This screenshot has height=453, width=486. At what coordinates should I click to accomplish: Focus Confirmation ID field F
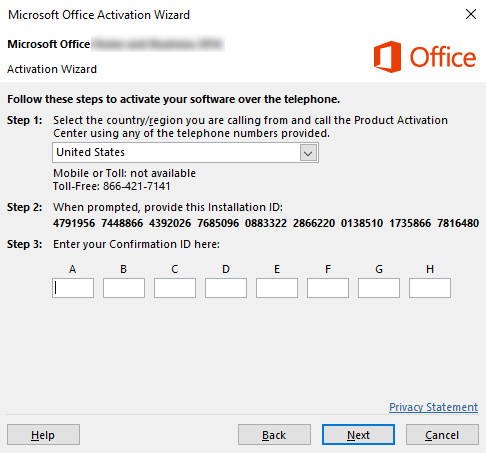328,288
